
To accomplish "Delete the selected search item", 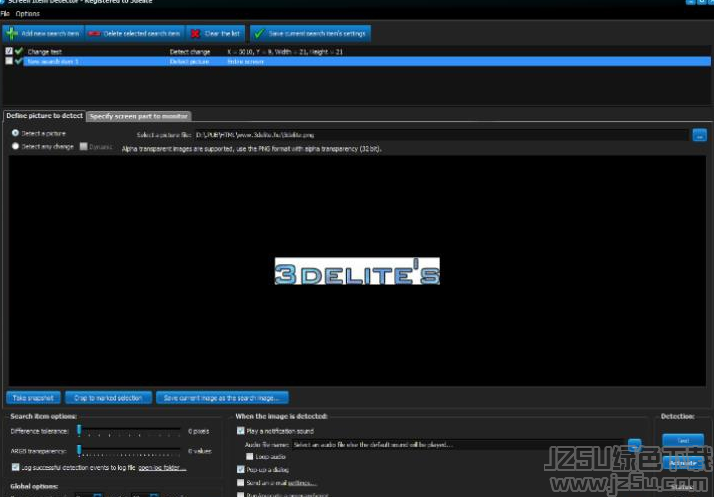I will point(135,33).
